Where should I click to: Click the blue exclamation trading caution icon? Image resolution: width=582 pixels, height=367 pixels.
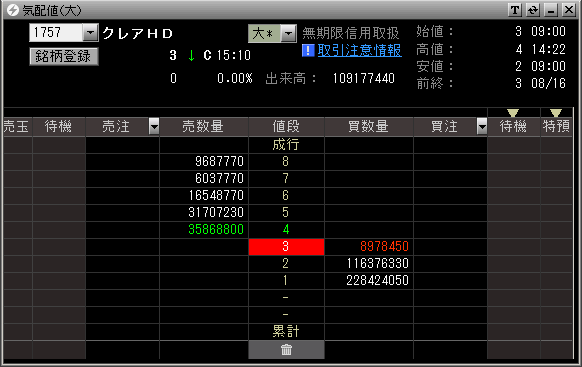click(308, 50)
